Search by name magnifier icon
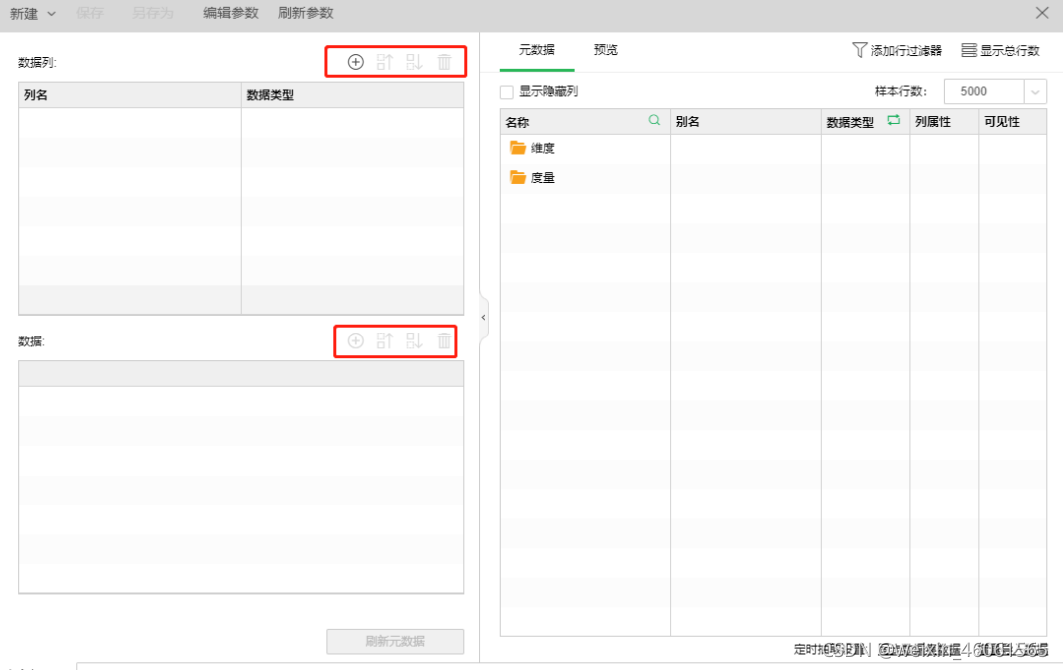This screenshot has width=1063, height=670. click(654, 120)
